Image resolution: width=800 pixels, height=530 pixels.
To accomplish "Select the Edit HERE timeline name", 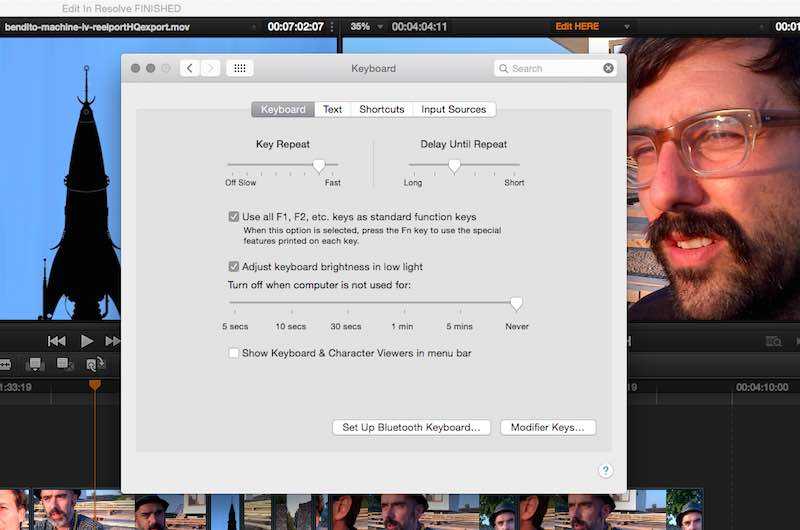I will point(577,27).
